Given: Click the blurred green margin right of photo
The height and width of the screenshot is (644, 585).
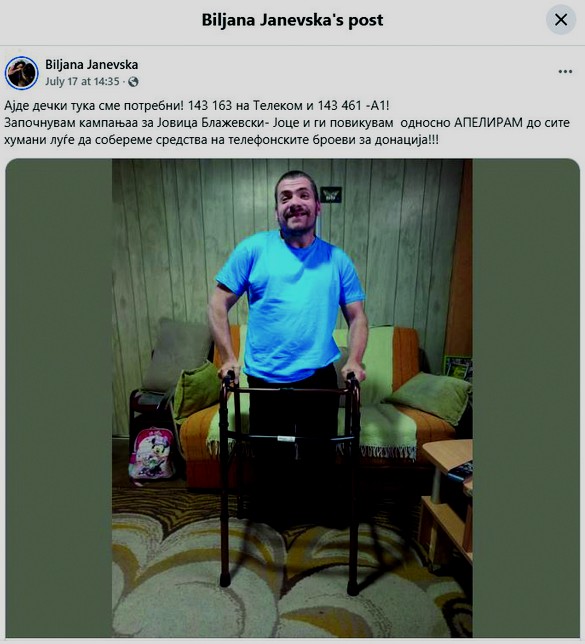Looking at the screenshot, I should point(526,398).
